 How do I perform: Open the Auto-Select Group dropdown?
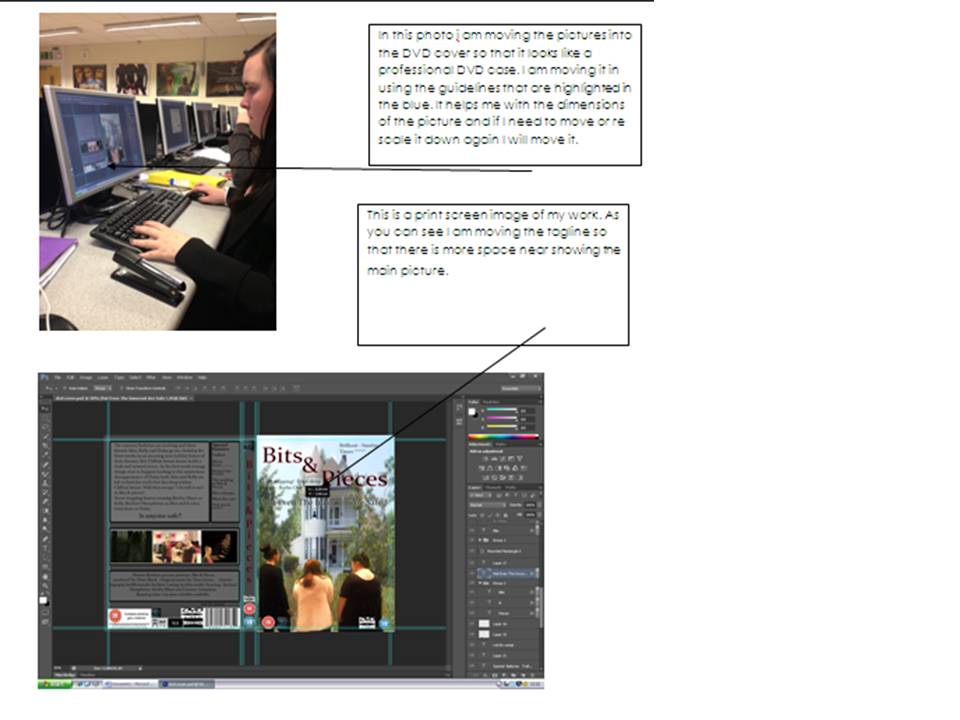(102, 388)
